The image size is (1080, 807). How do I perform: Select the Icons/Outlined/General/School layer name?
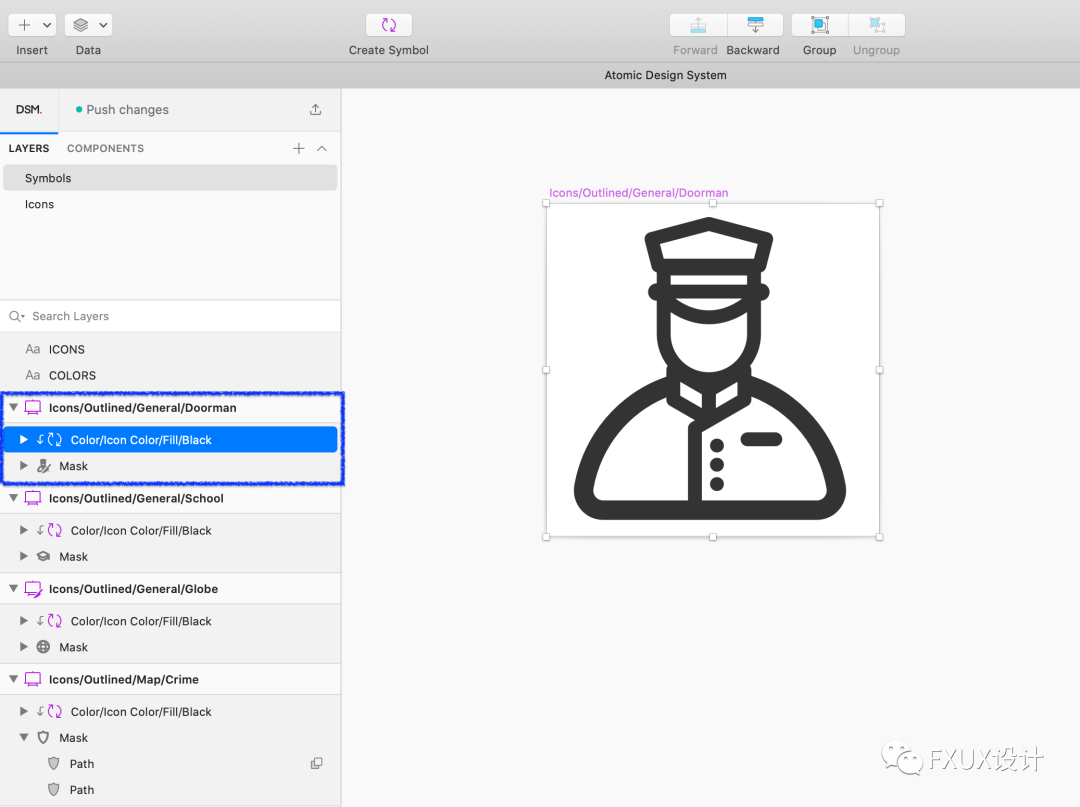[x=136, y=498]
